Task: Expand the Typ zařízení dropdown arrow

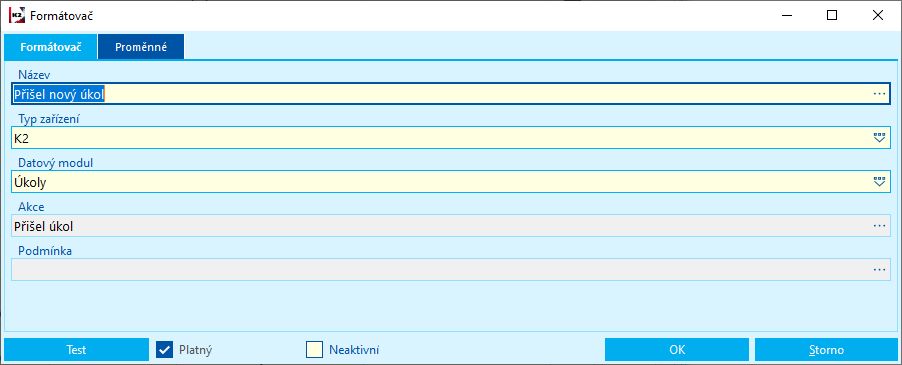Action: 878,137
